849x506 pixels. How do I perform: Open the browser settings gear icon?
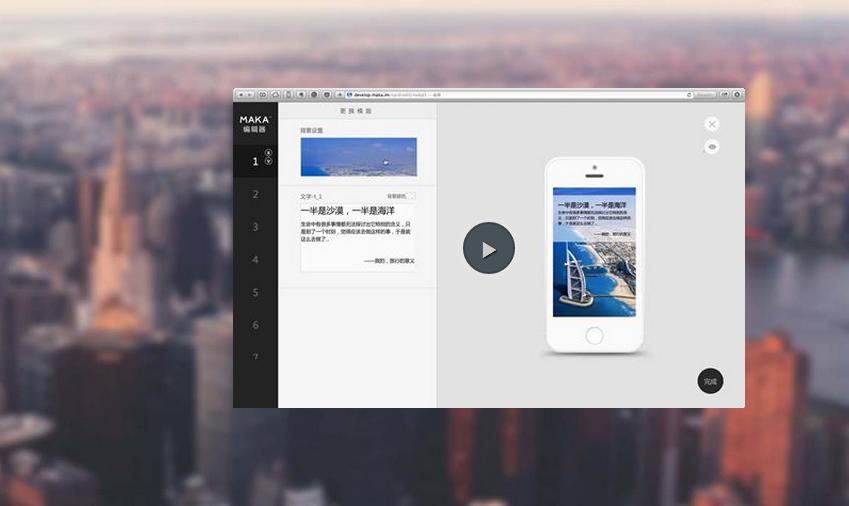click(x=737, y=95)
